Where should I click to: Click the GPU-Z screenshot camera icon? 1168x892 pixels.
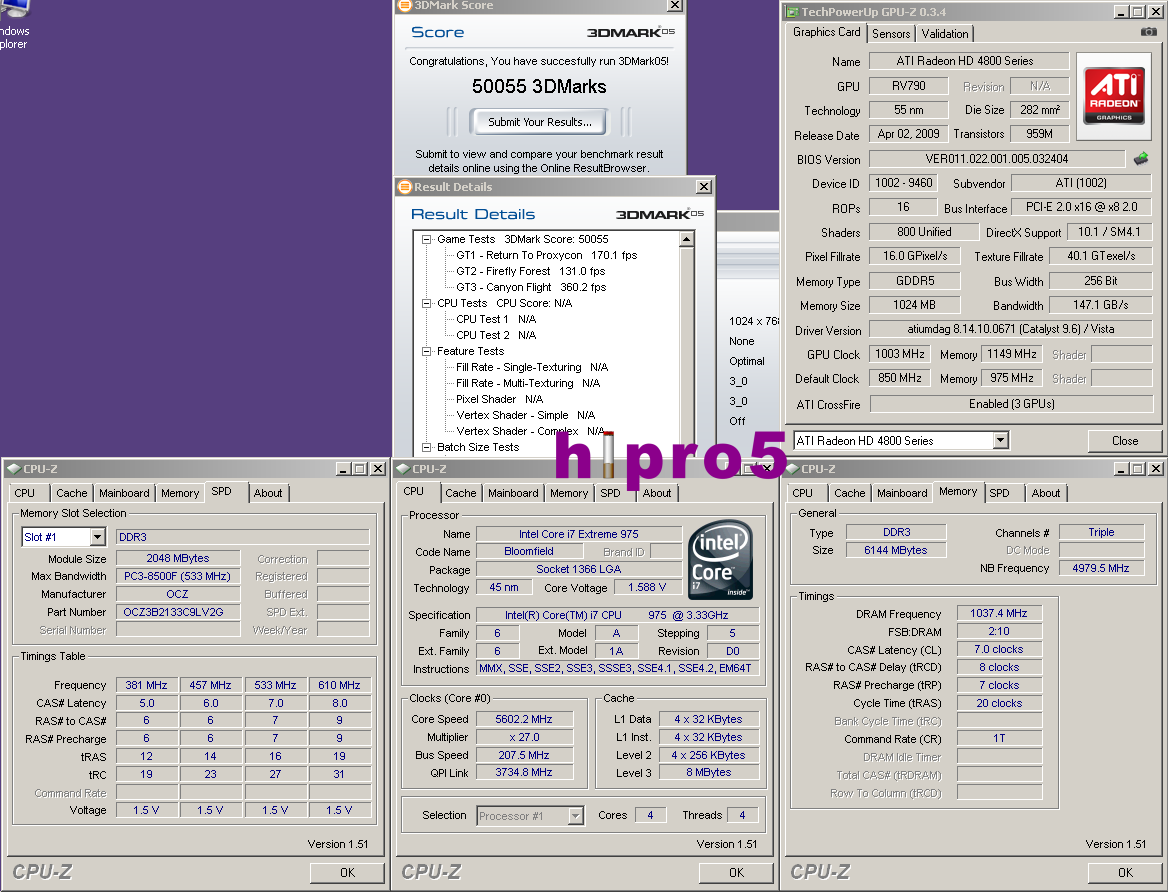click(1149, 31)
